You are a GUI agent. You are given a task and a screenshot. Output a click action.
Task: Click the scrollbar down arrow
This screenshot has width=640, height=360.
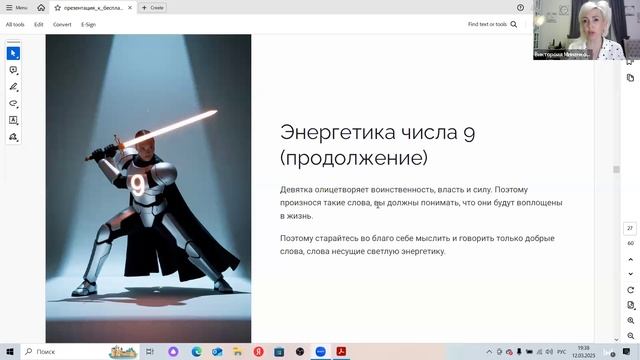pos(616,340)
